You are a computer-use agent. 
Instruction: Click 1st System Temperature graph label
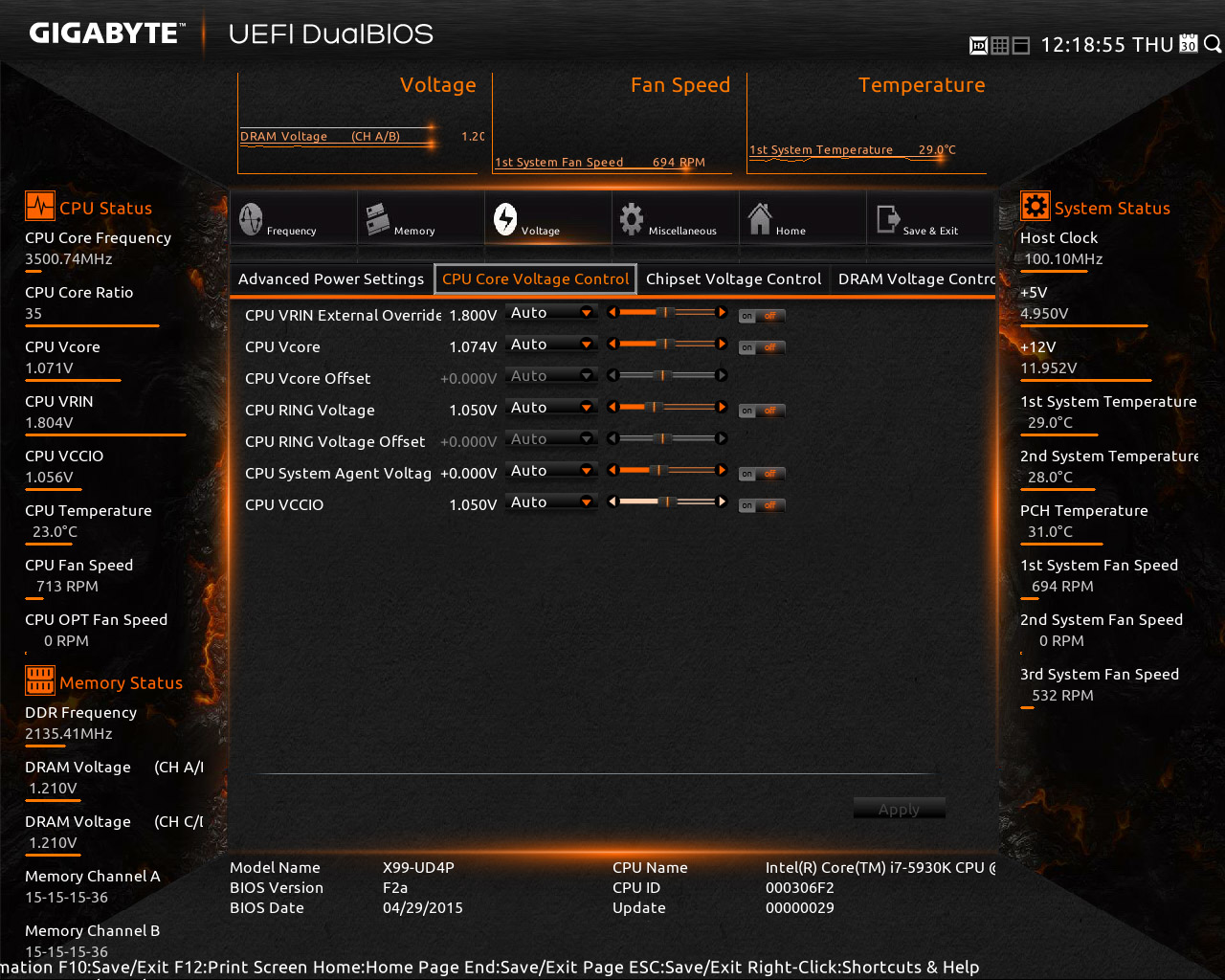coord(821,150)
